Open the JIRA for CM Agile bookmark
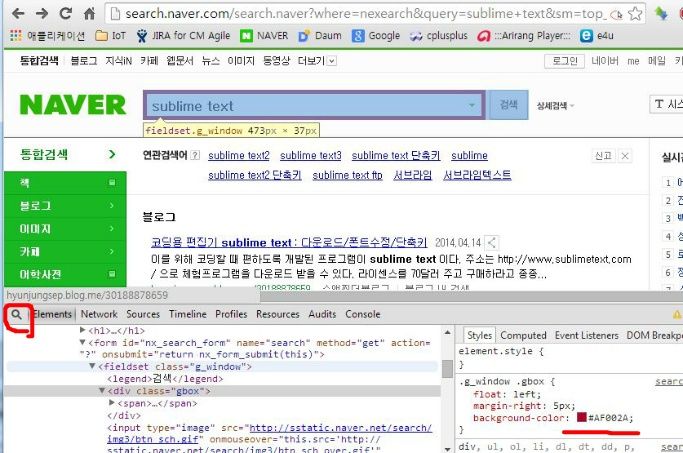This screenshot has height=453, width=683. 183,36
